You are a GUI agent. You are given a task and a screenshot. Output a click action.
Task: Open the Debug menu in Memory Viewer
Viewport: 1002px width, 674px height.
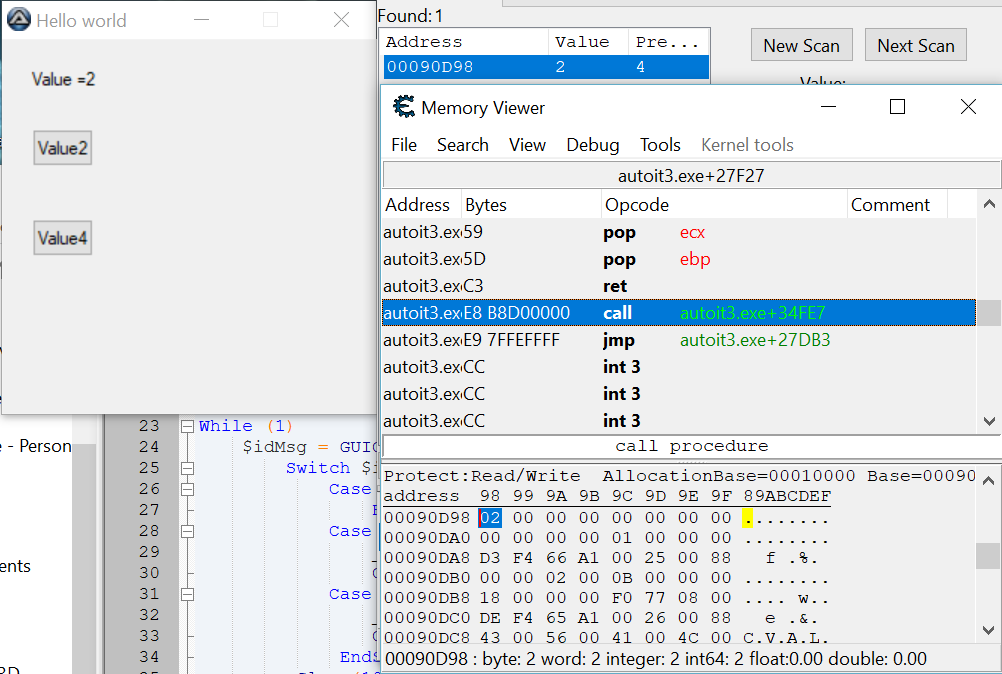pos(592,145)
